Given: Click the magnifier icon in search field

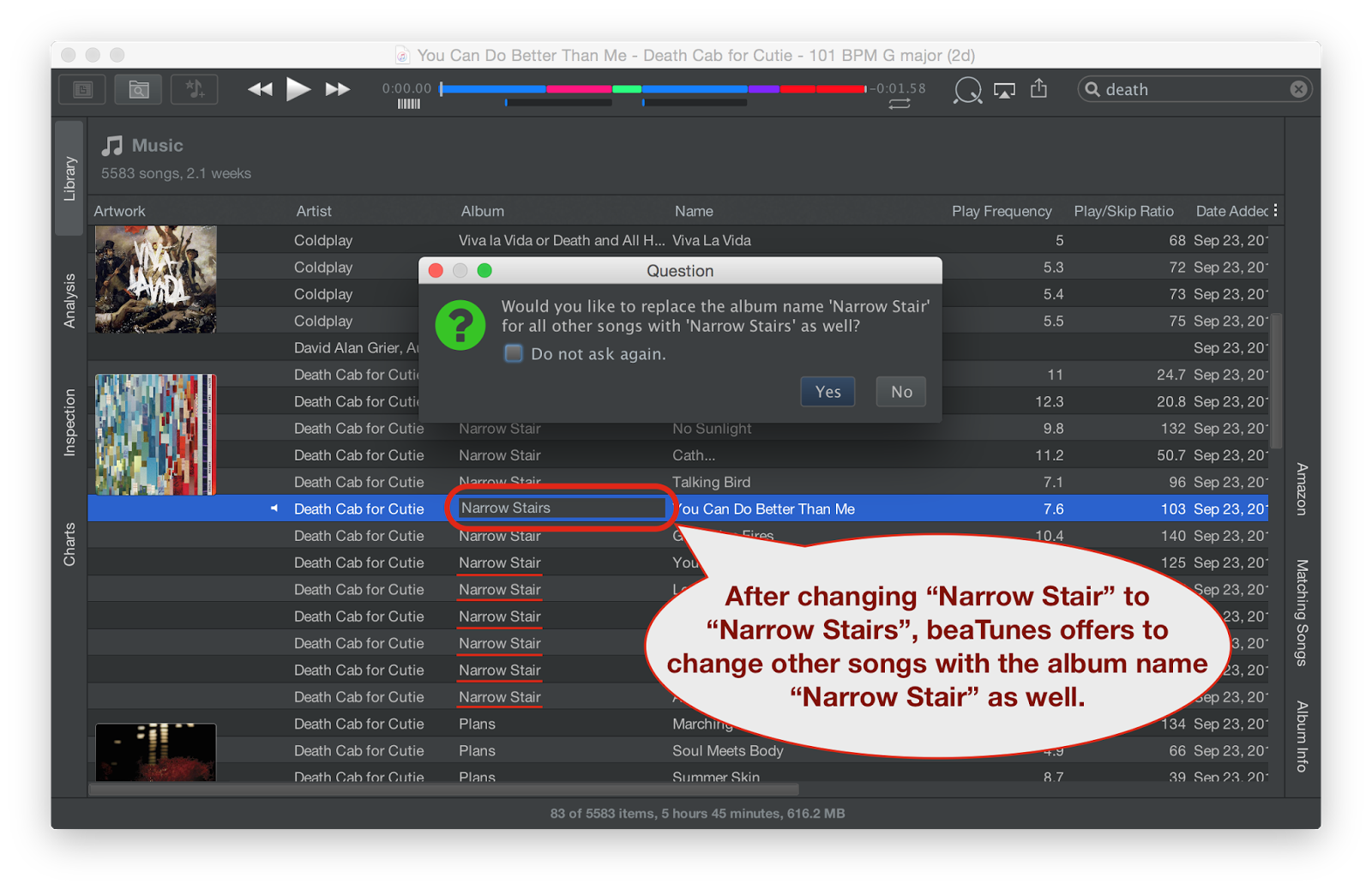Looking at the screenshot, I should (x=1092, y=89).
